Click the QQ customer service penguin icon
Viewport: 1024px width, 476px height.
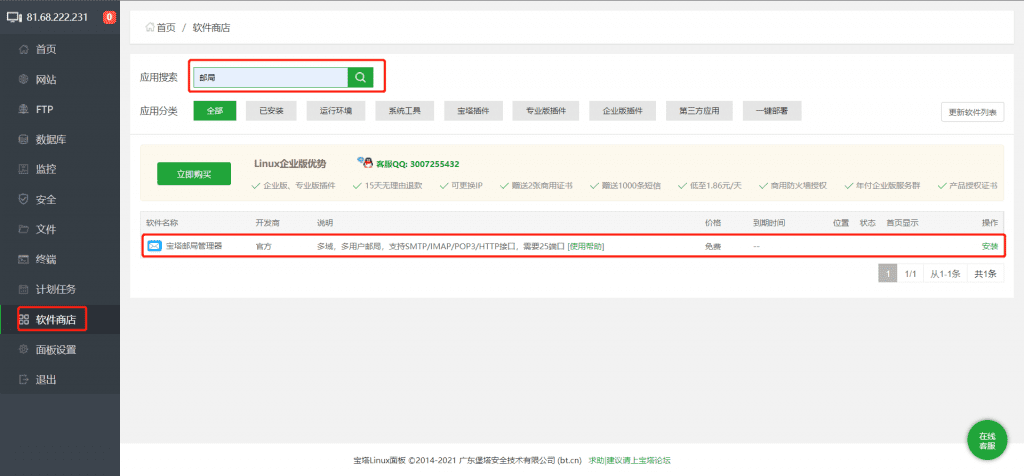[x=366, y=163]
